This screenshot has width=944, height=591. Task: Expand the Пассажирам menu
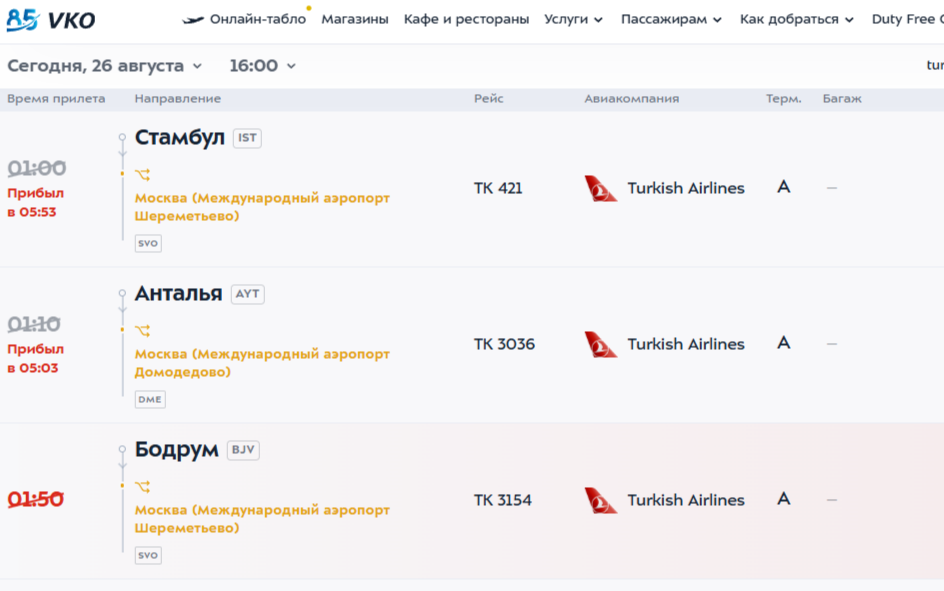coord(671,19)
